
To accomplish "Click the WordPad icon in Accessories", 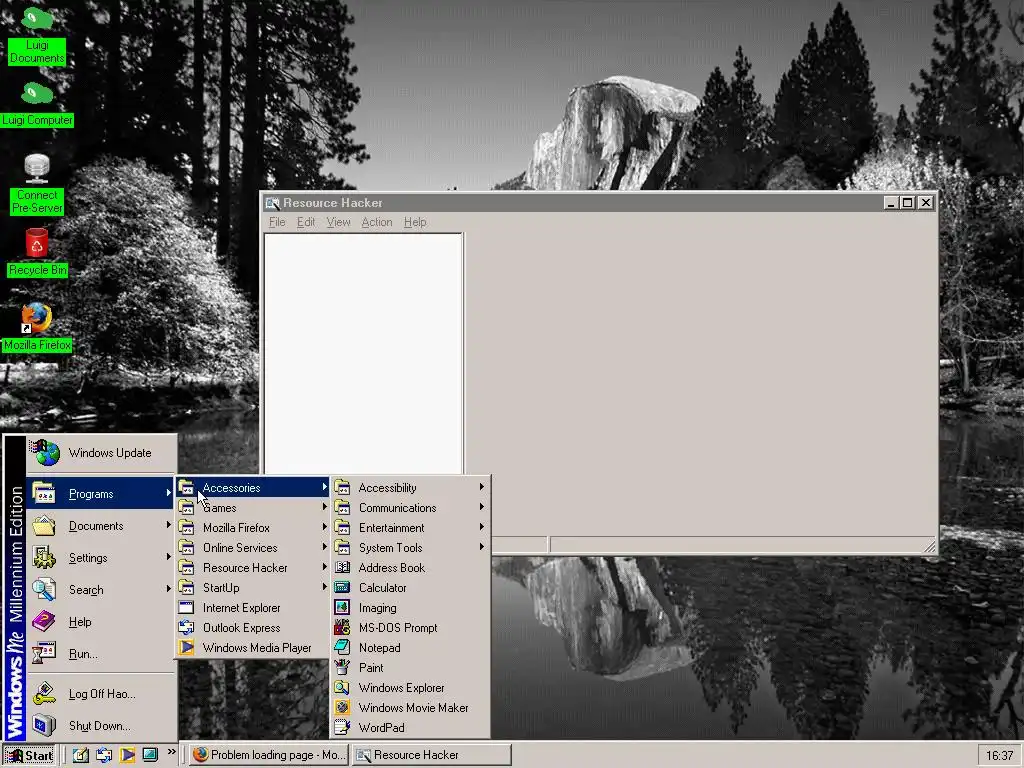I will (342, 728).
